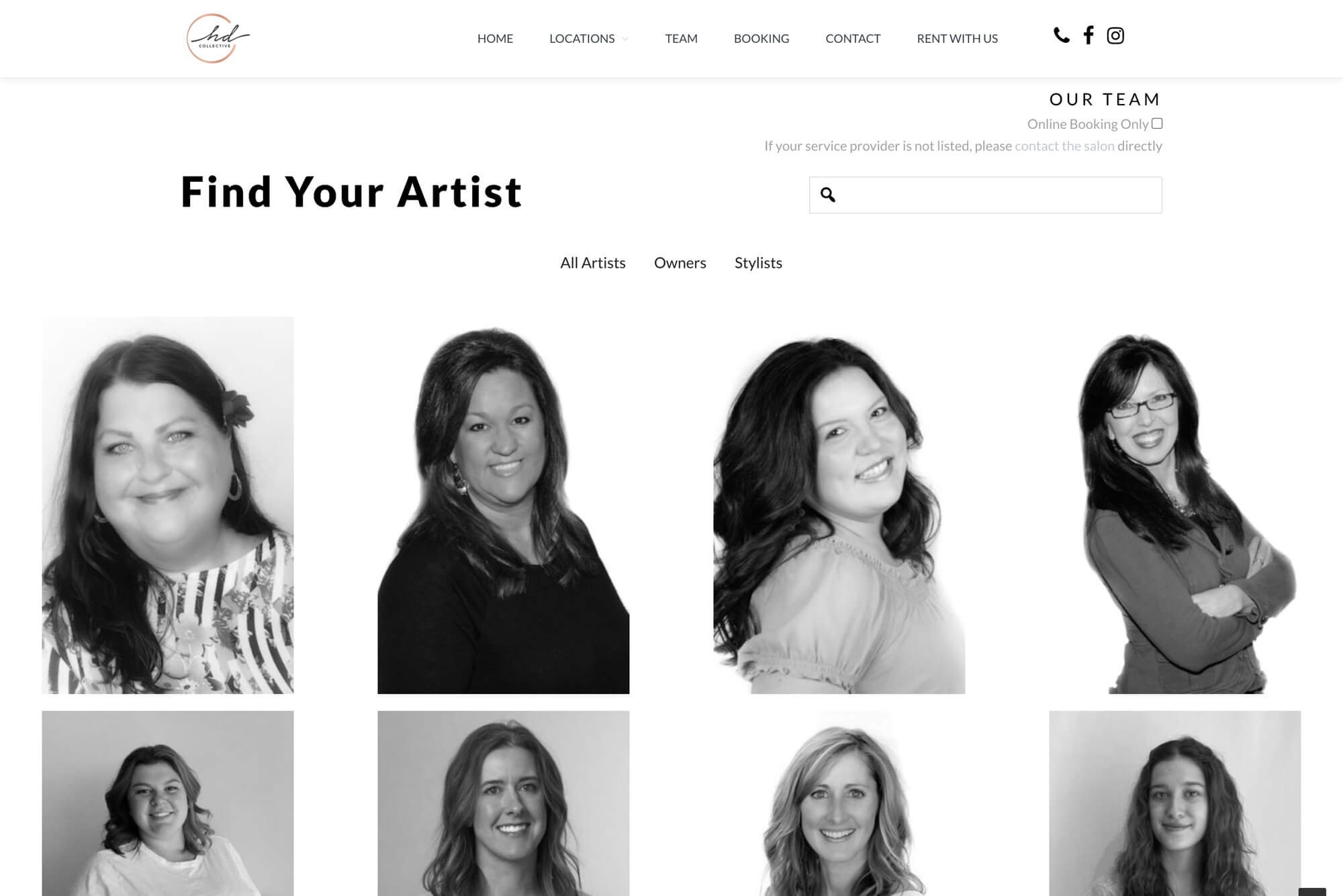
Task: Show only Stylists
Action: (758, 263)
